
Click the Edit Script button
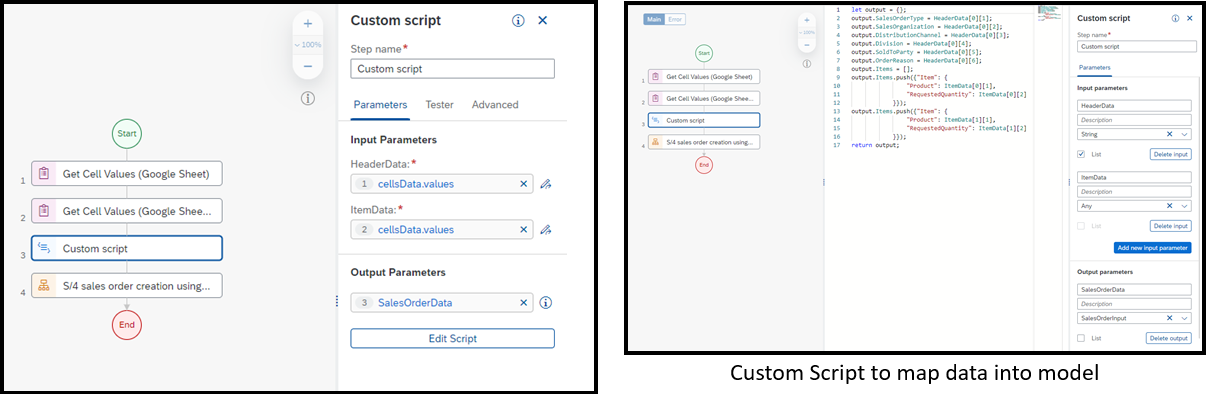(x=452, y=338)
